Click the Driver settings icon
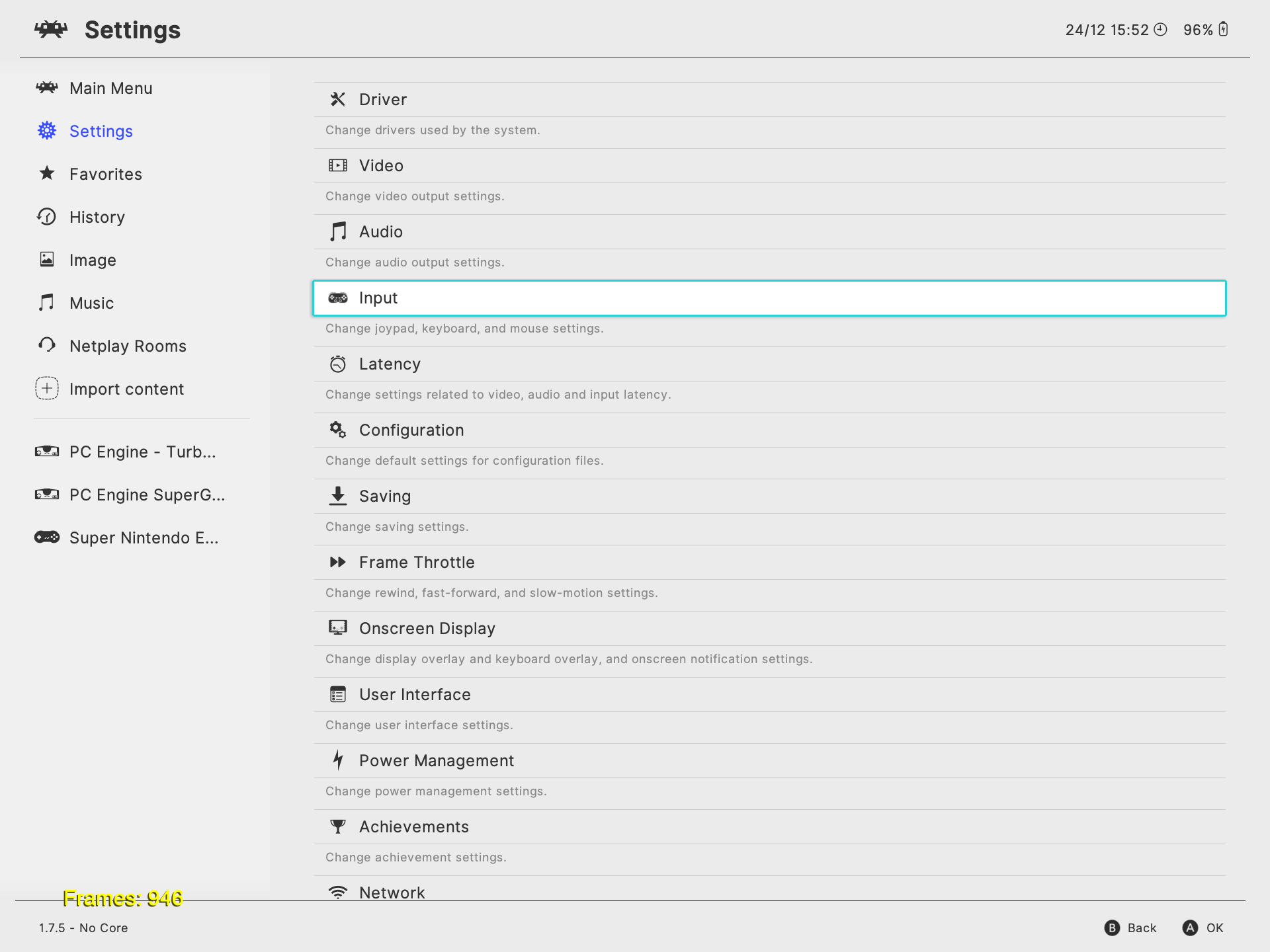The height and width of the screenshot is (952, 1270). (x=338, y=98)
